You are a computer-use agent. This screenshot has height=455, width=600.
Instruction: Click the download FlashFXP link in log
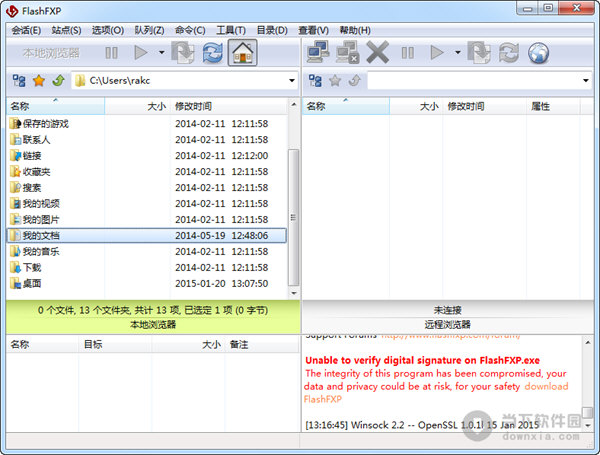[546, 387]
